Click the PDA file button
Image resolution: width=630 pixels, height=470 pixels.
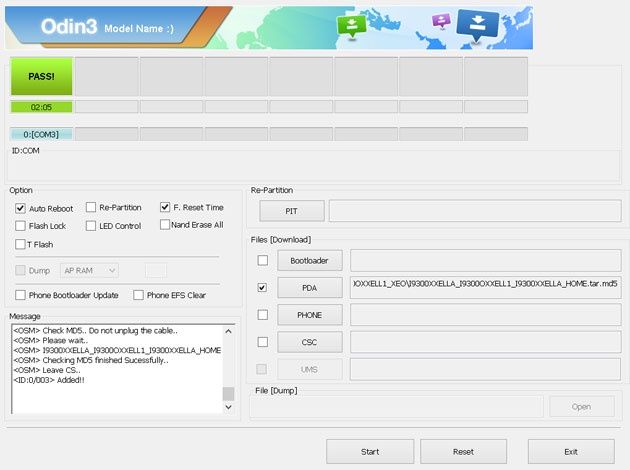pos(309,288)
